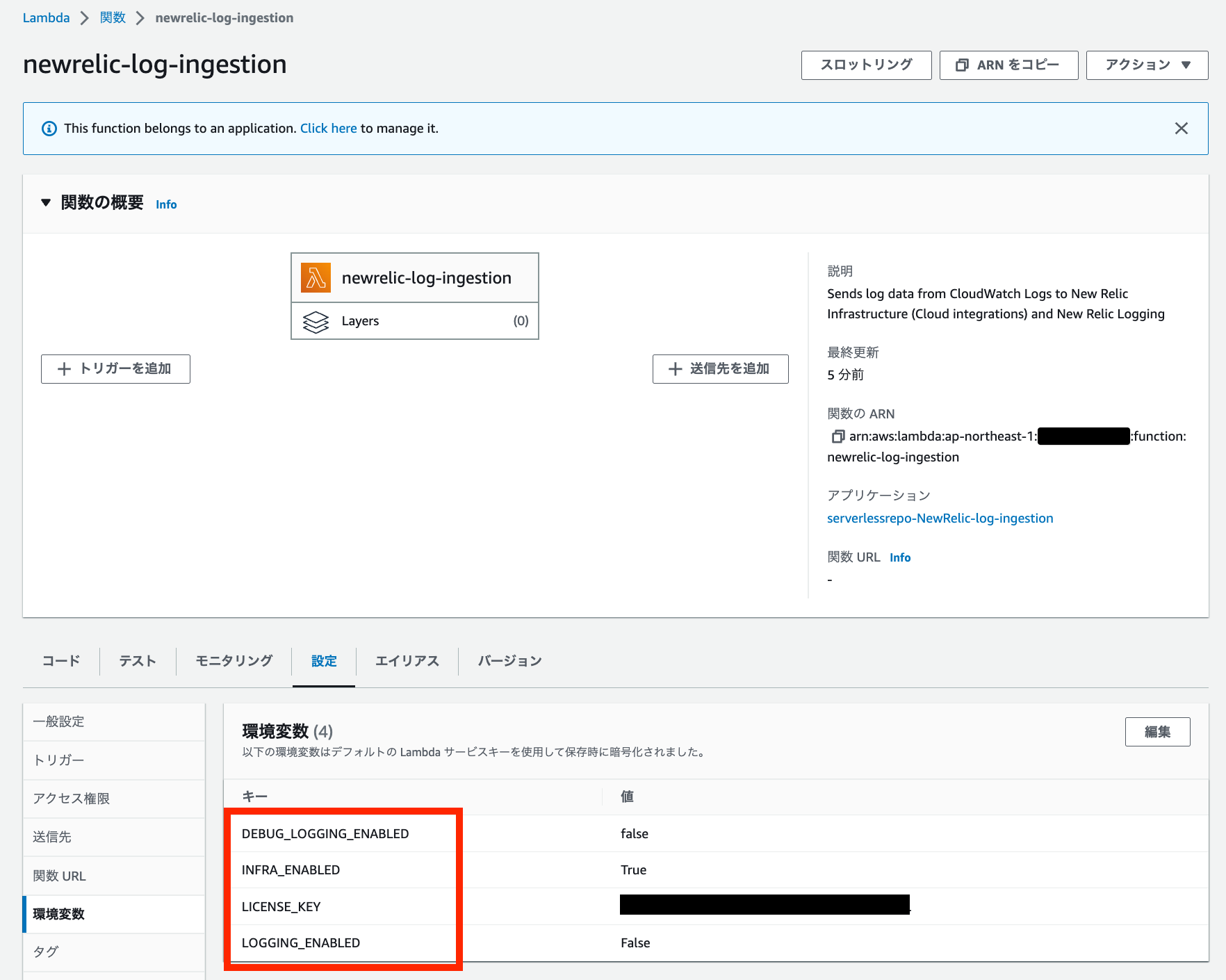The width and height of the screenshot is (1226, 980).
Task: Click the 編集 button for environment variables
Action: (1157, 731)
